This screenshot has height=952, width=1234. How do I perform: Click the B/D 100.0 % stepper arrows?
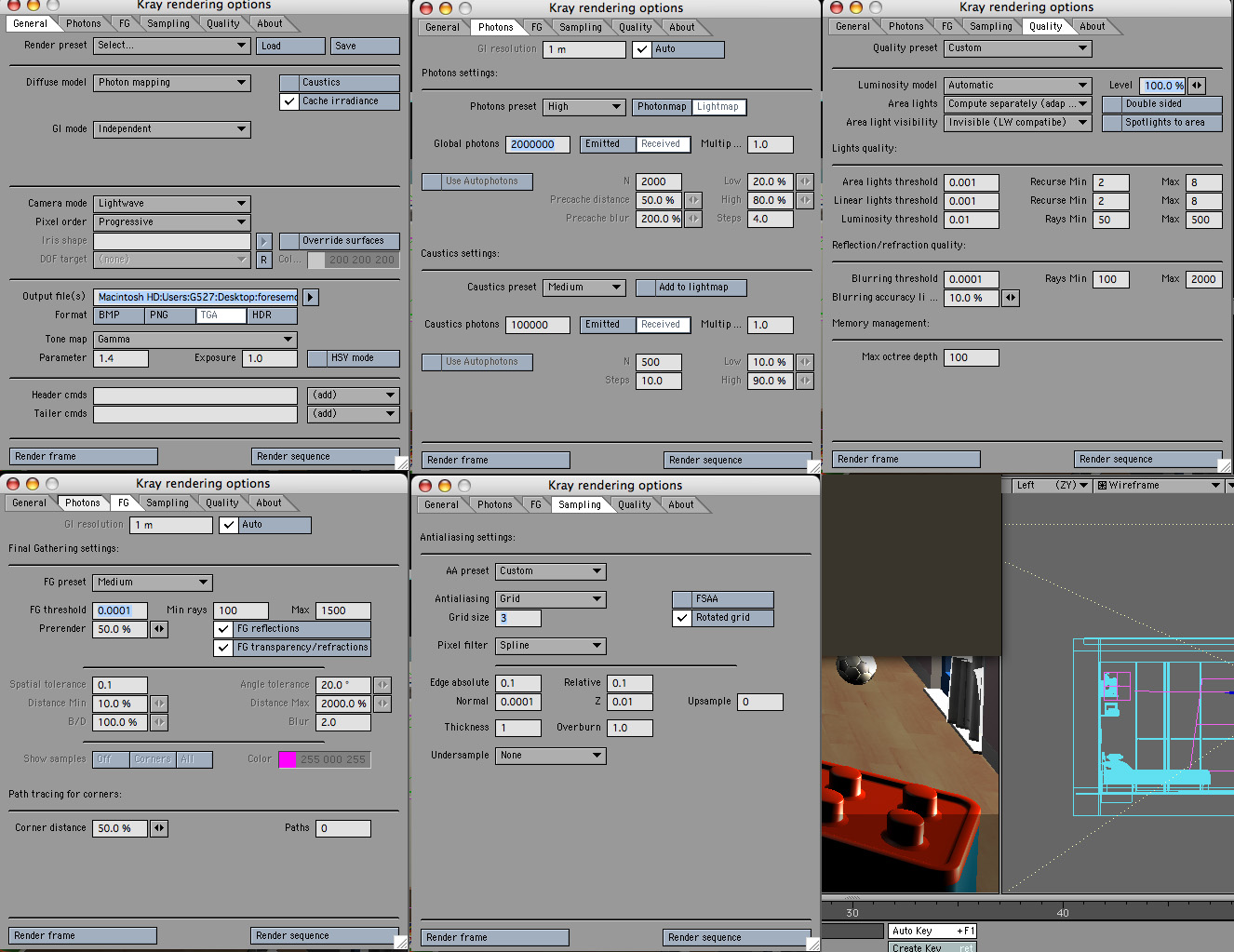160,722
